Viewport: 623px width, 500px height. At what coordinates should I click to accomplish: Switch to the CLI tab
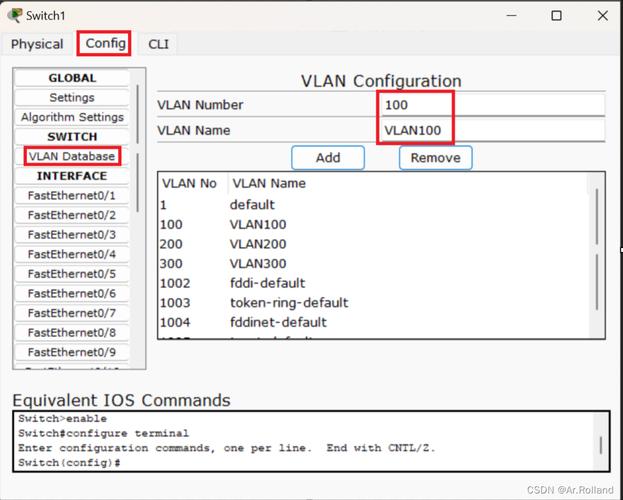tap(158, 44)
